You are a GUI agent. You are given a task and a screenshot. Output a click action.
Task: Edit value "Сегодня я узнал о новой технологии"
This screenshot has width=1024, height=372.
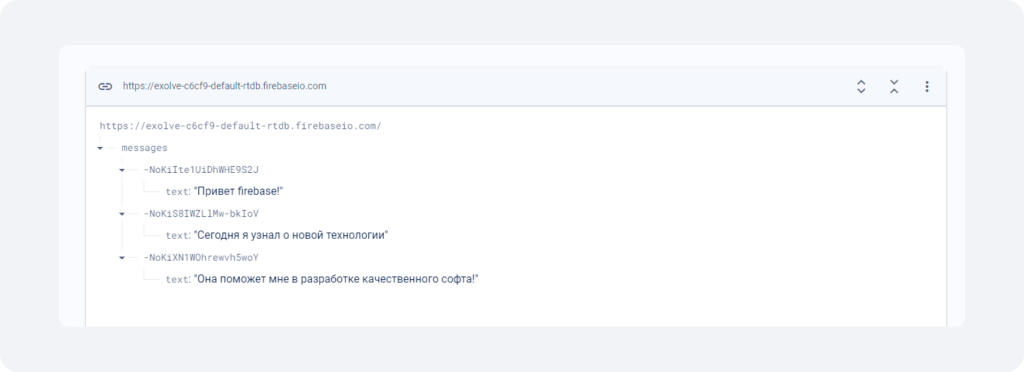[291, 235]
